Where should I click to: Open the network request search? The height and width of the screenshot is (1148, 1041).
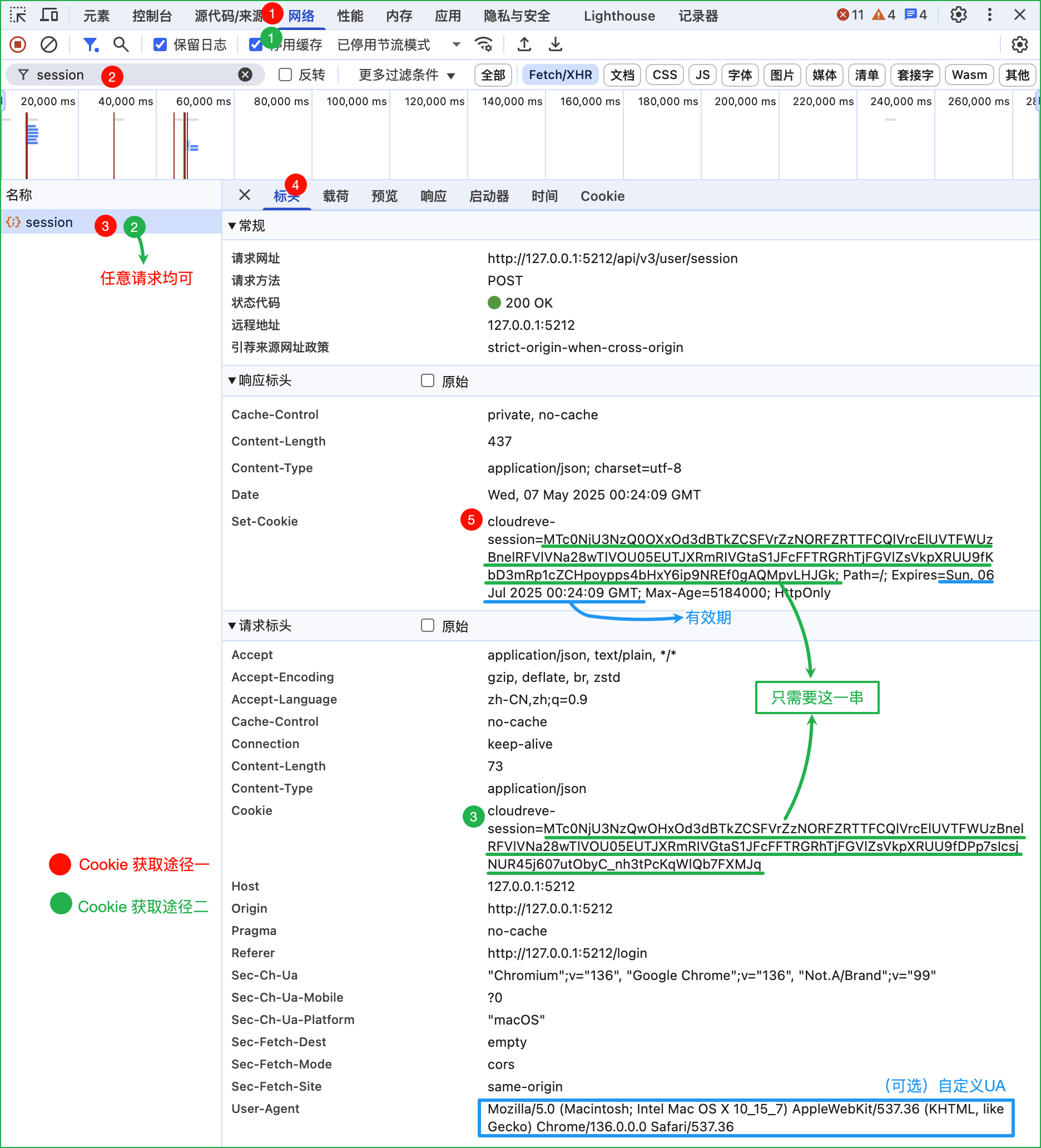(121, 44)
